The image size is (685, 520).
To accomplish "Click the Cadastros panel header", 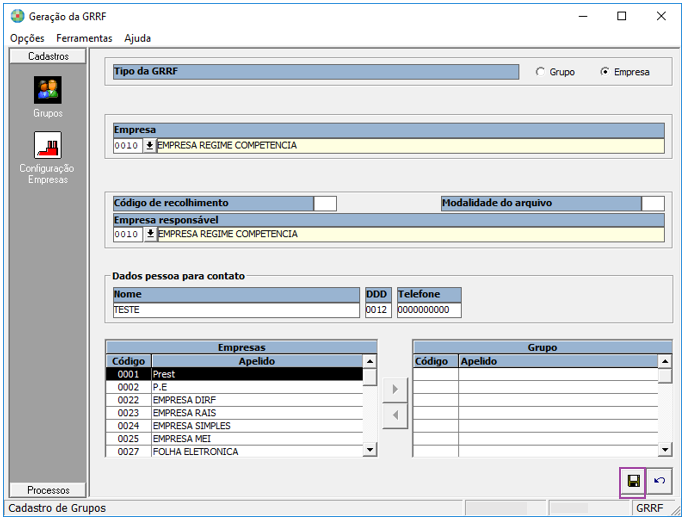I will (x=48, y=56).
